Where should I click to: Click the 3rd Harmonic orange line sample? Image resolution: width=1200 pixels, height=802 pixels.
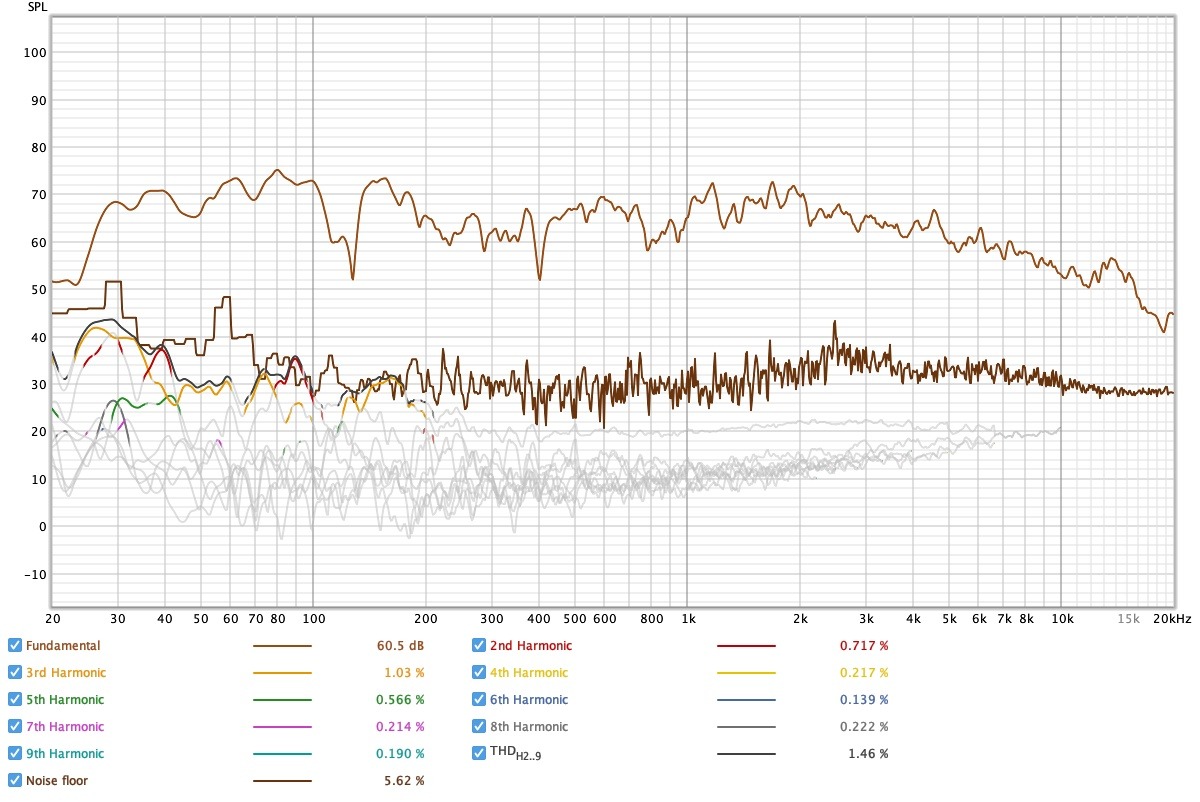282,673
